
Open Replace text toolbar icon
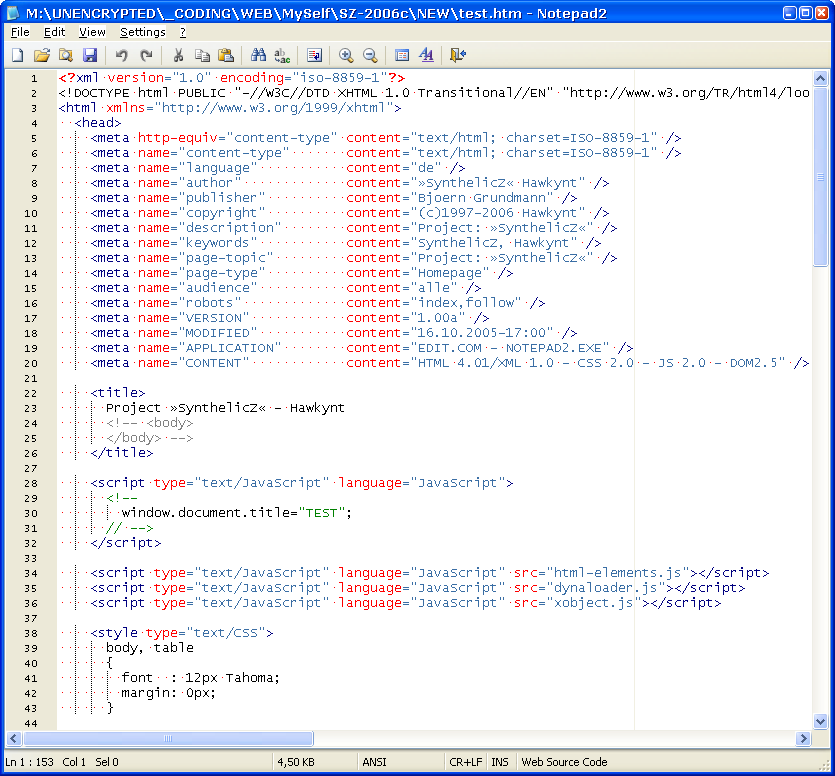[x=282, y=55]
